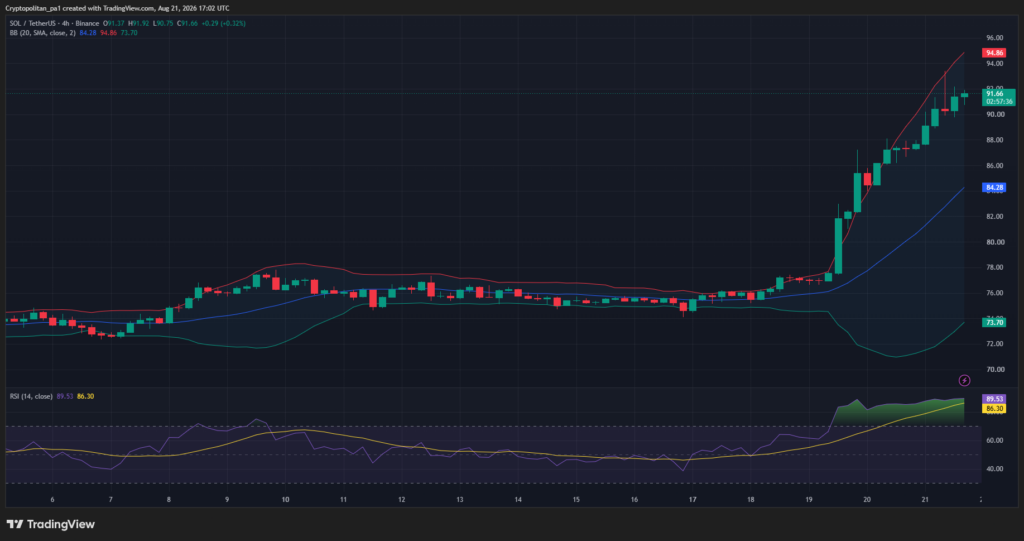The image size is (1024, 541).
Task: Click the 40.00 RSI axis label
Action: (x=995, y=468)
